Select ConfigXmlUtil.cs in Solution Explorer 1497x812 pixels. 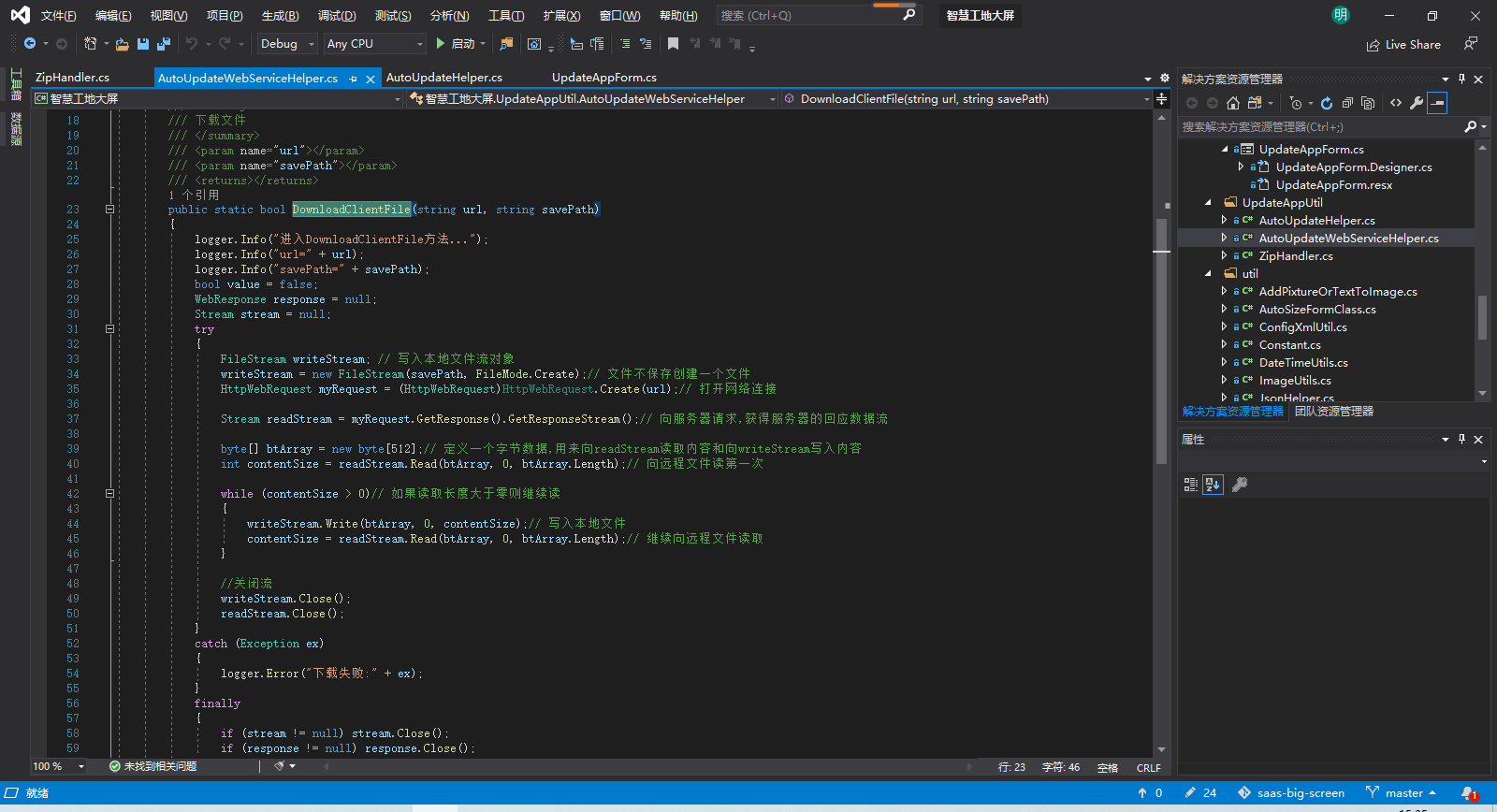[x=1302, y=327]
